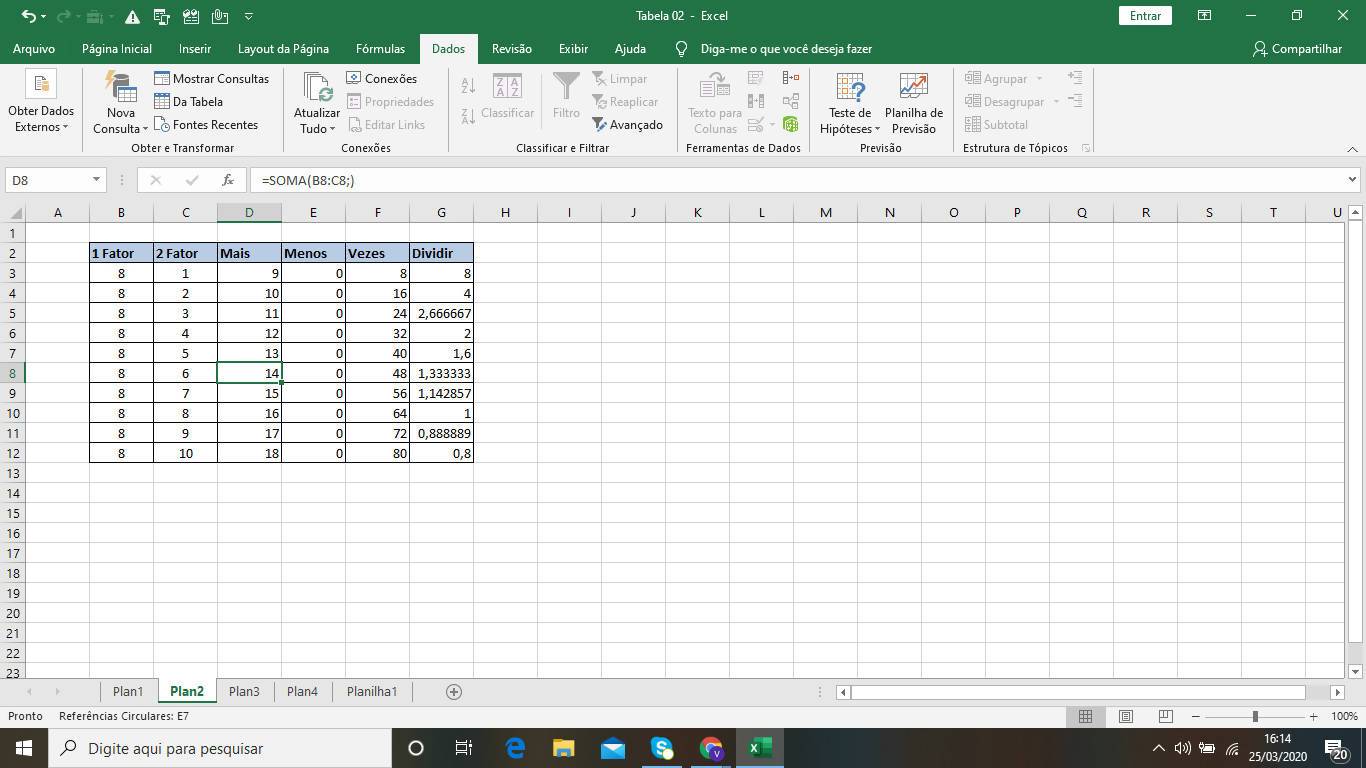
Task: Select column D header
Action: pyautogui.click(x=249, y=212)
